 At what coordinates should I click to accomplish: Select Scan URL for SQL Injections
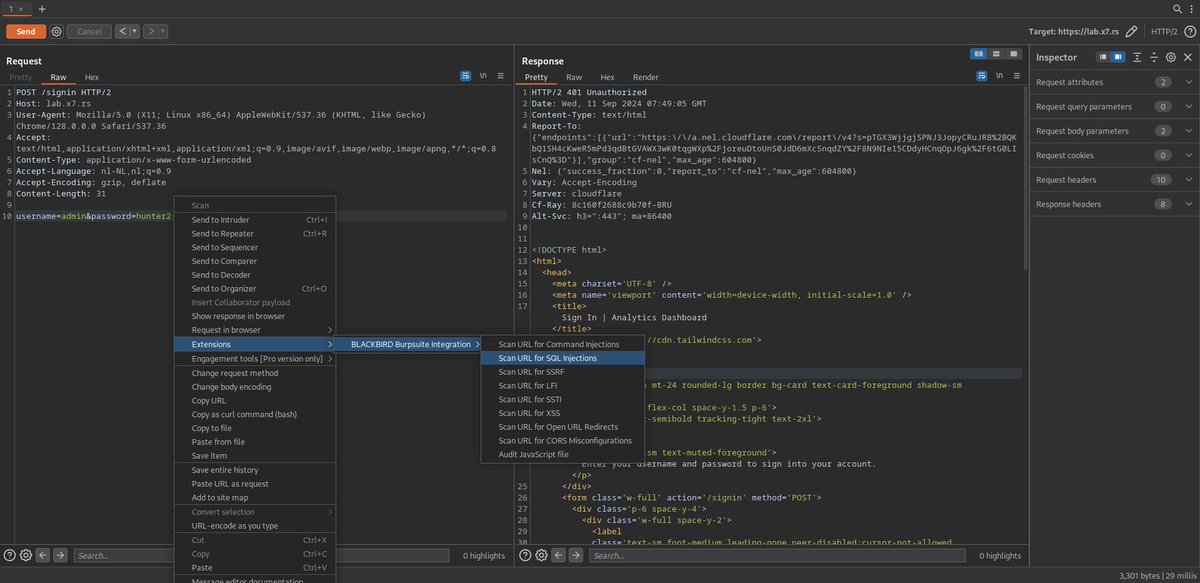point(563,358)
